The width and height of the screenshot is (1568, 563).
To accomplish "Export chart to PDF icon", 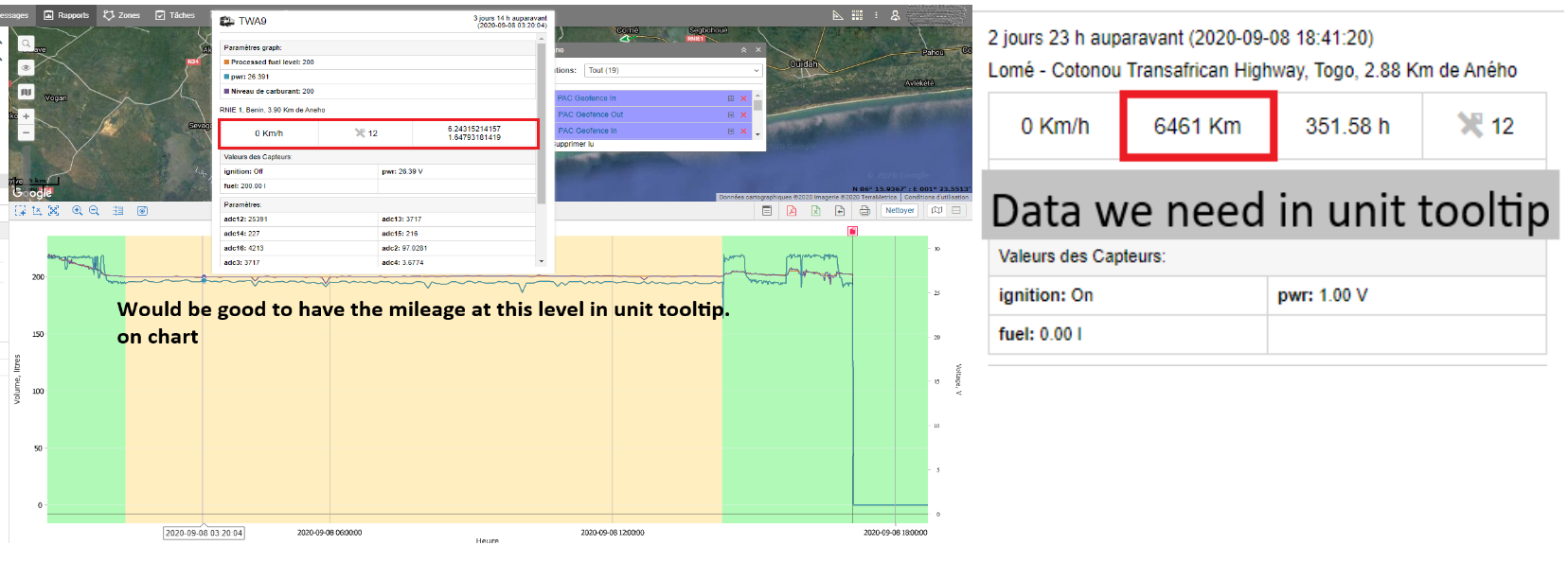I will point(792,211).
